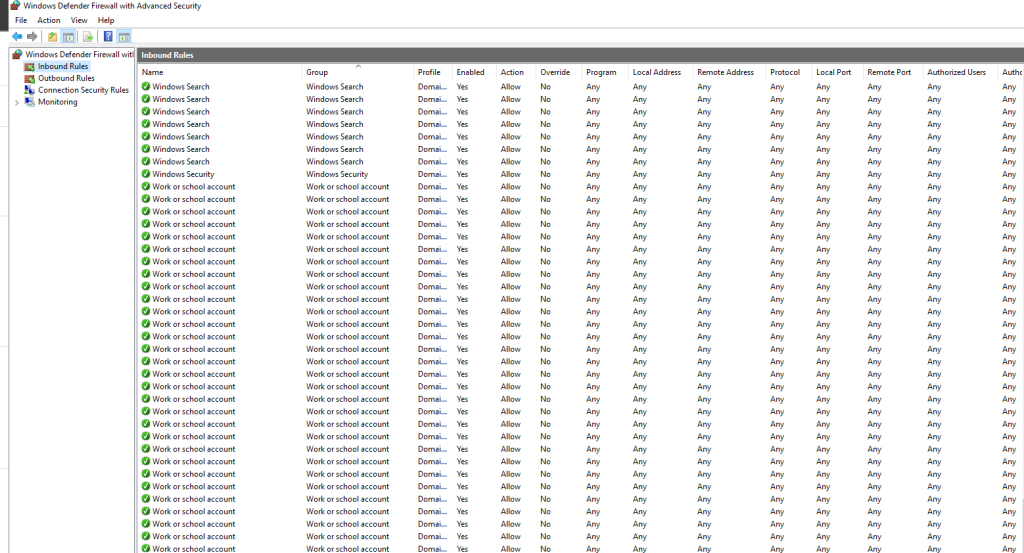Select the root Windows Defender Firewall node

click(78, 54)
